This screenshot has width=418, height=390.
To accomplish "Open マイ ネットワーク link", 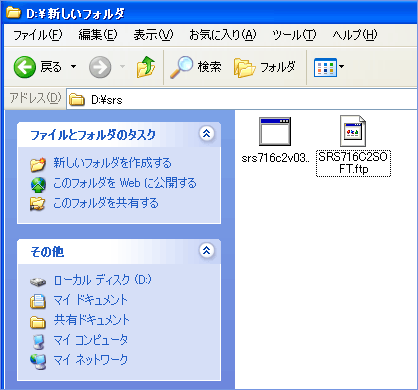I will (x=91, y=360).
